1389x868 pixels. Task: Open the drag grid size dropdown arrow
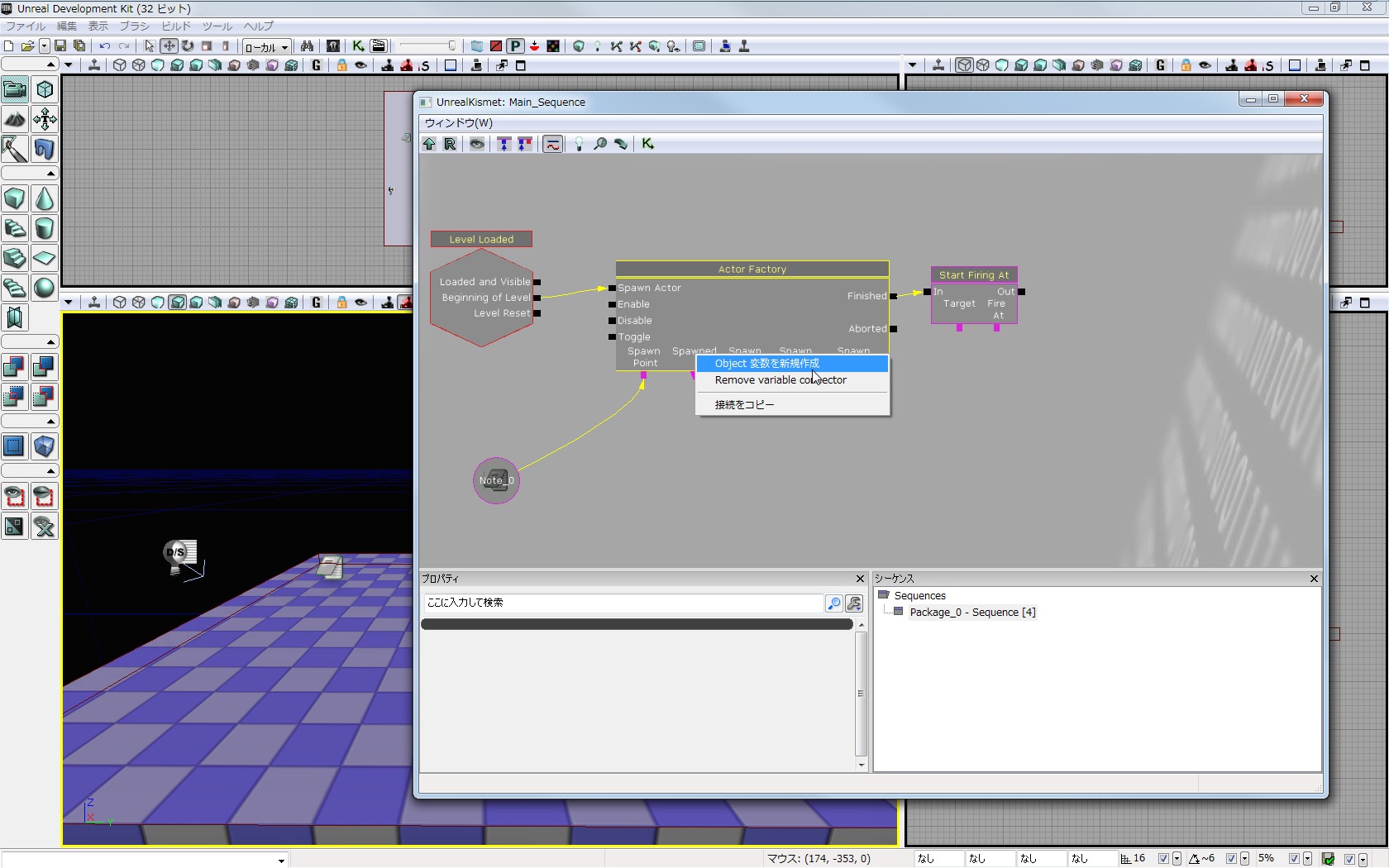pos(1177,859)
